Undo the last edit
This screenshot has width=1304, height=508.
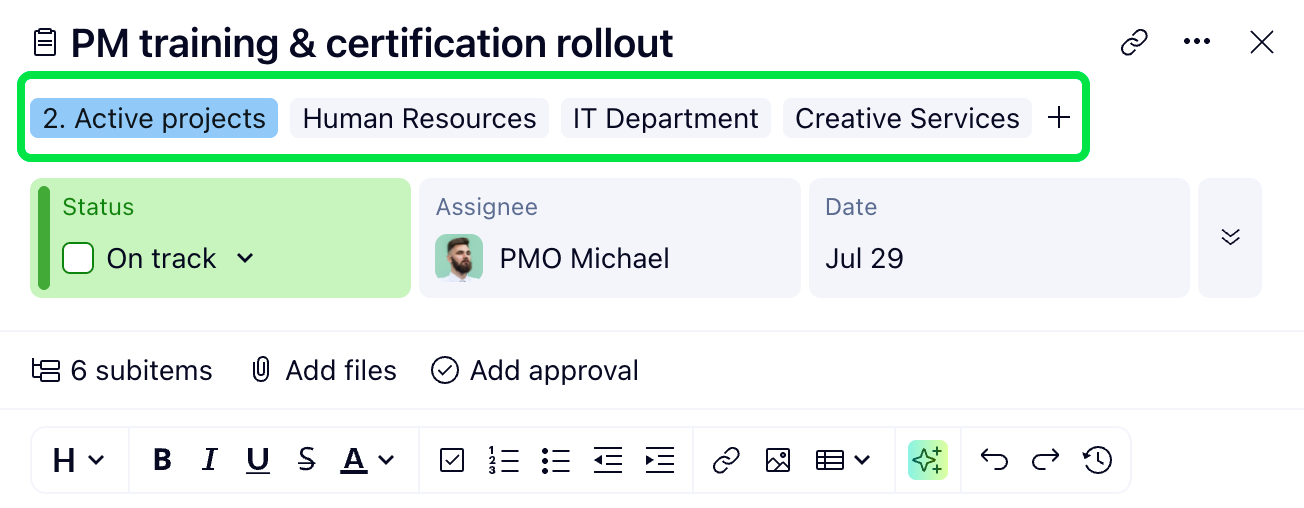(x=994, y=460)
